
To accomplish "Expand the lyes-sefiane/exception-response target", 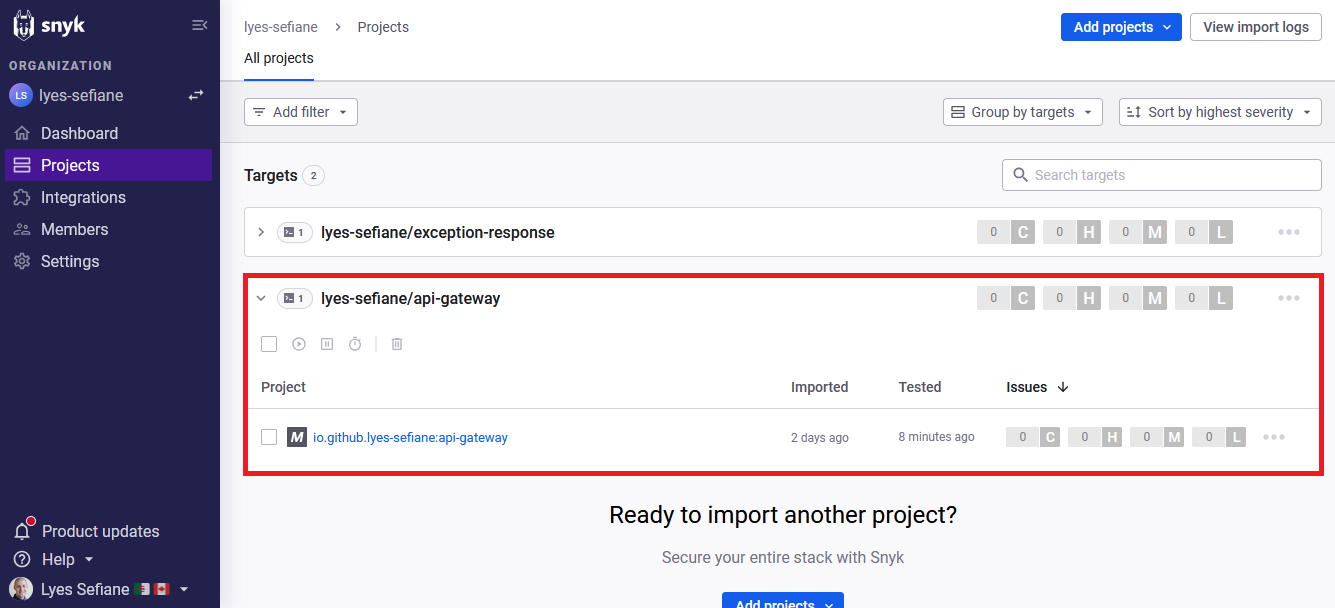I will (x=261, y=232).
